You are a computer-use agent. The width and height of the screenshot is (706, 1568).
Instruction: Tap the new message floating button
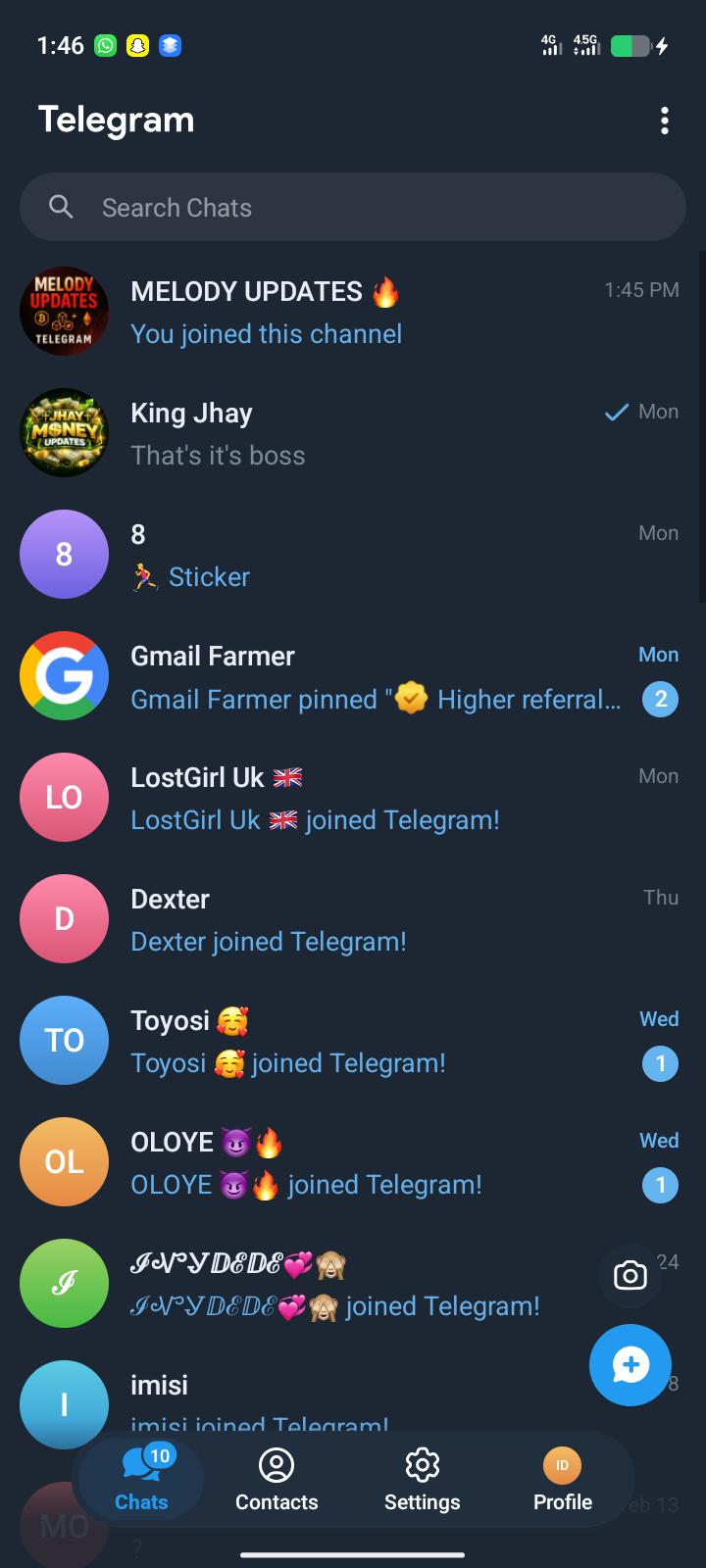(630, 1364)
